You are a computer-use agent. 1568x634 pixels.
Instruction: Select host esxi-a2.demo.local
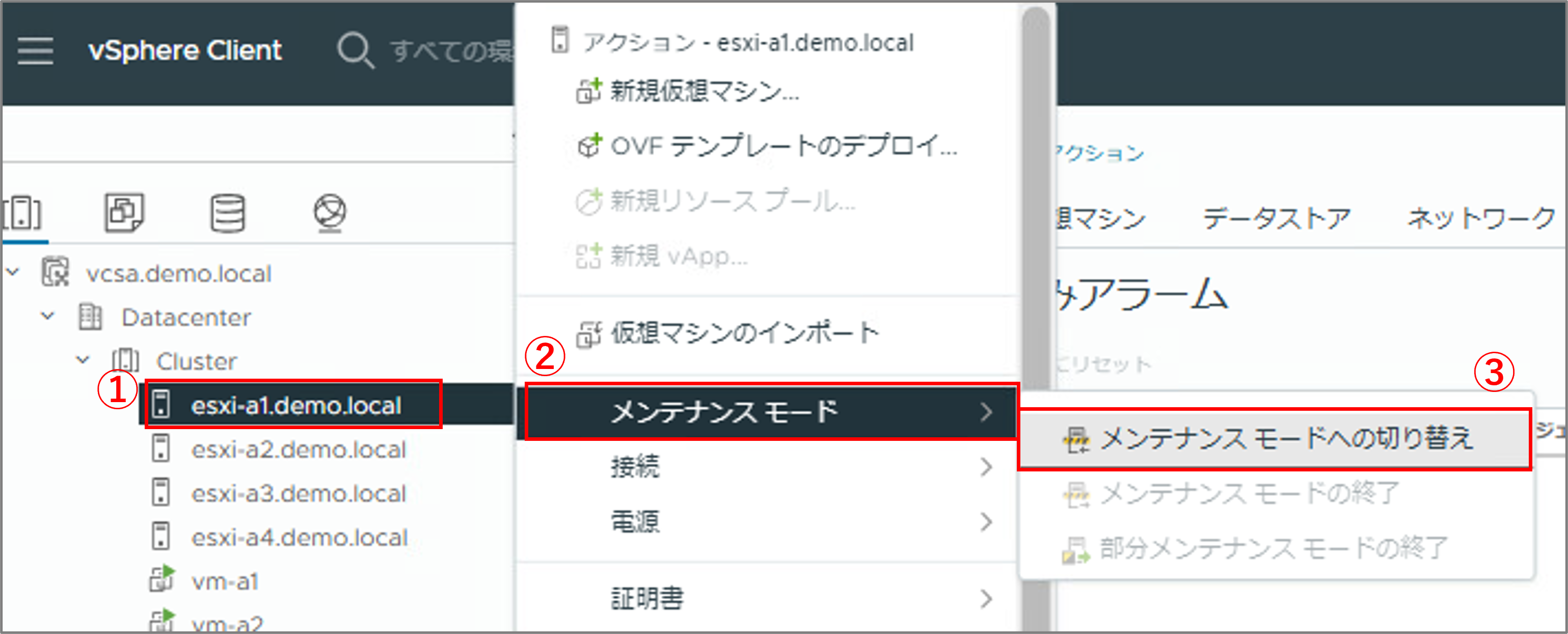click(x=299, y=450)
